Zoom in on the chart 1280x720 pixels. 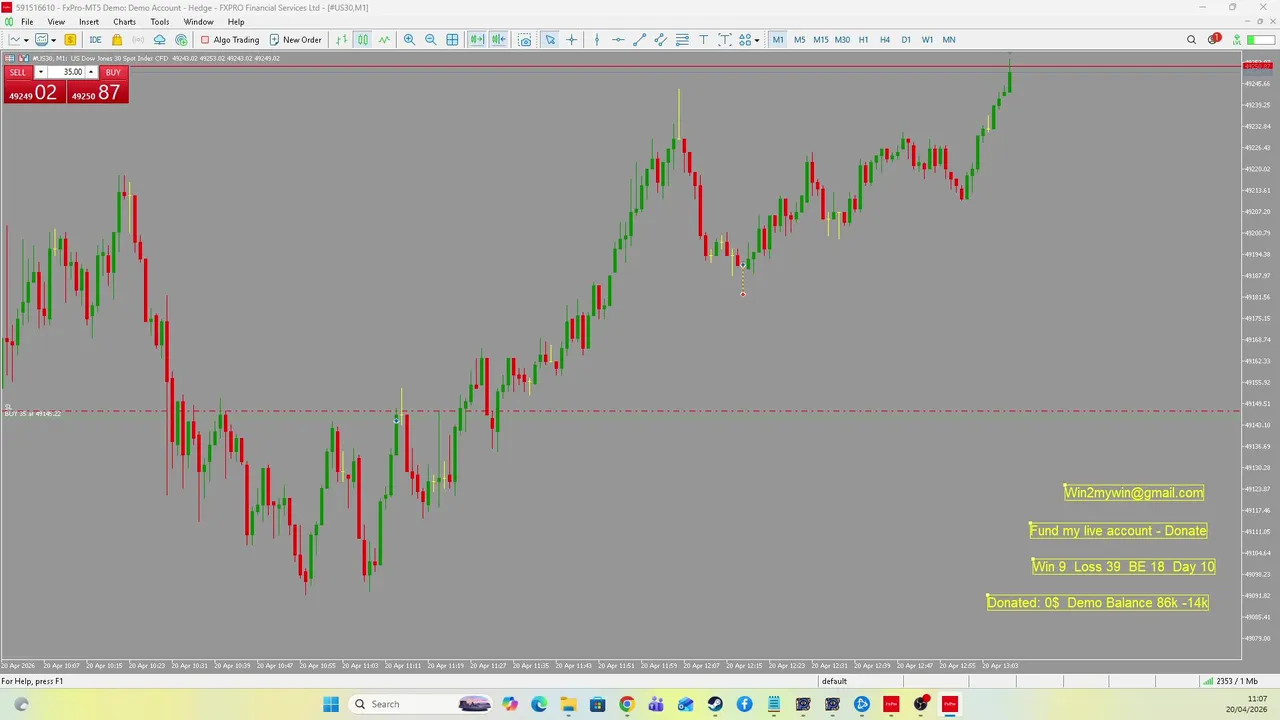409,40
